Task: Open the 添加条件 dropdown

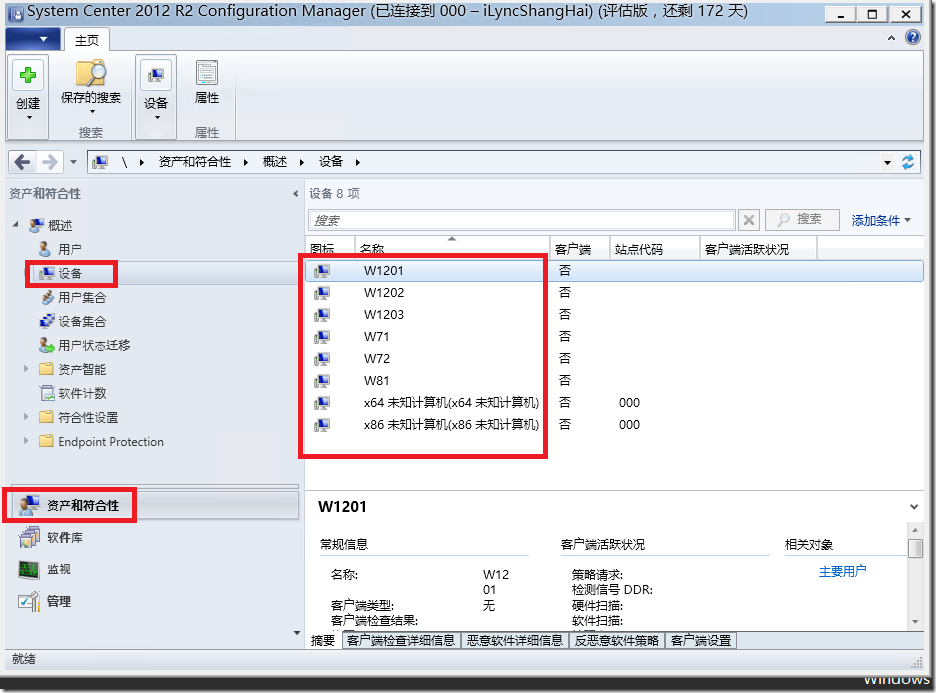Action: pos(880,220)
